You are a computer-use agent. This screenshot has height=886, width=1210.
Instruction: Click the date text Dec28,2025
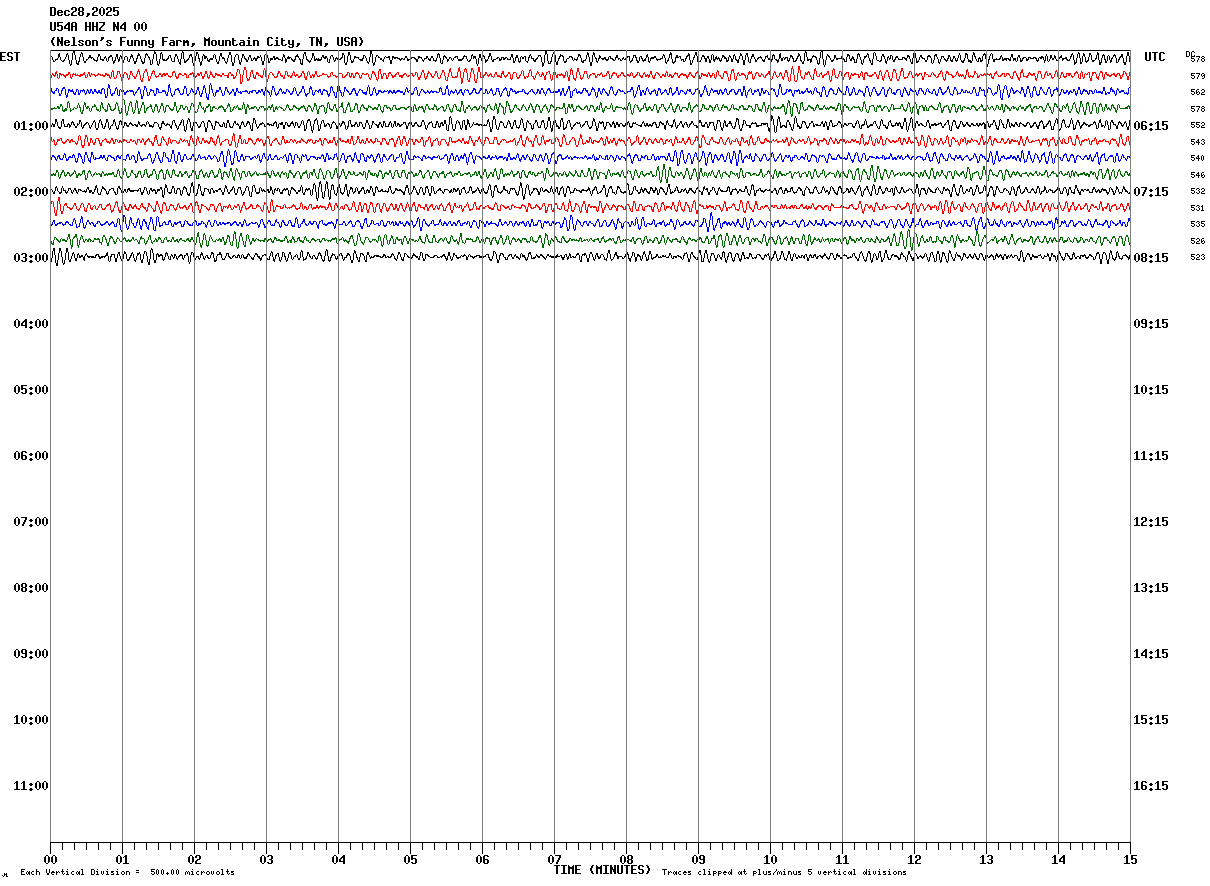tap(84, 12)
